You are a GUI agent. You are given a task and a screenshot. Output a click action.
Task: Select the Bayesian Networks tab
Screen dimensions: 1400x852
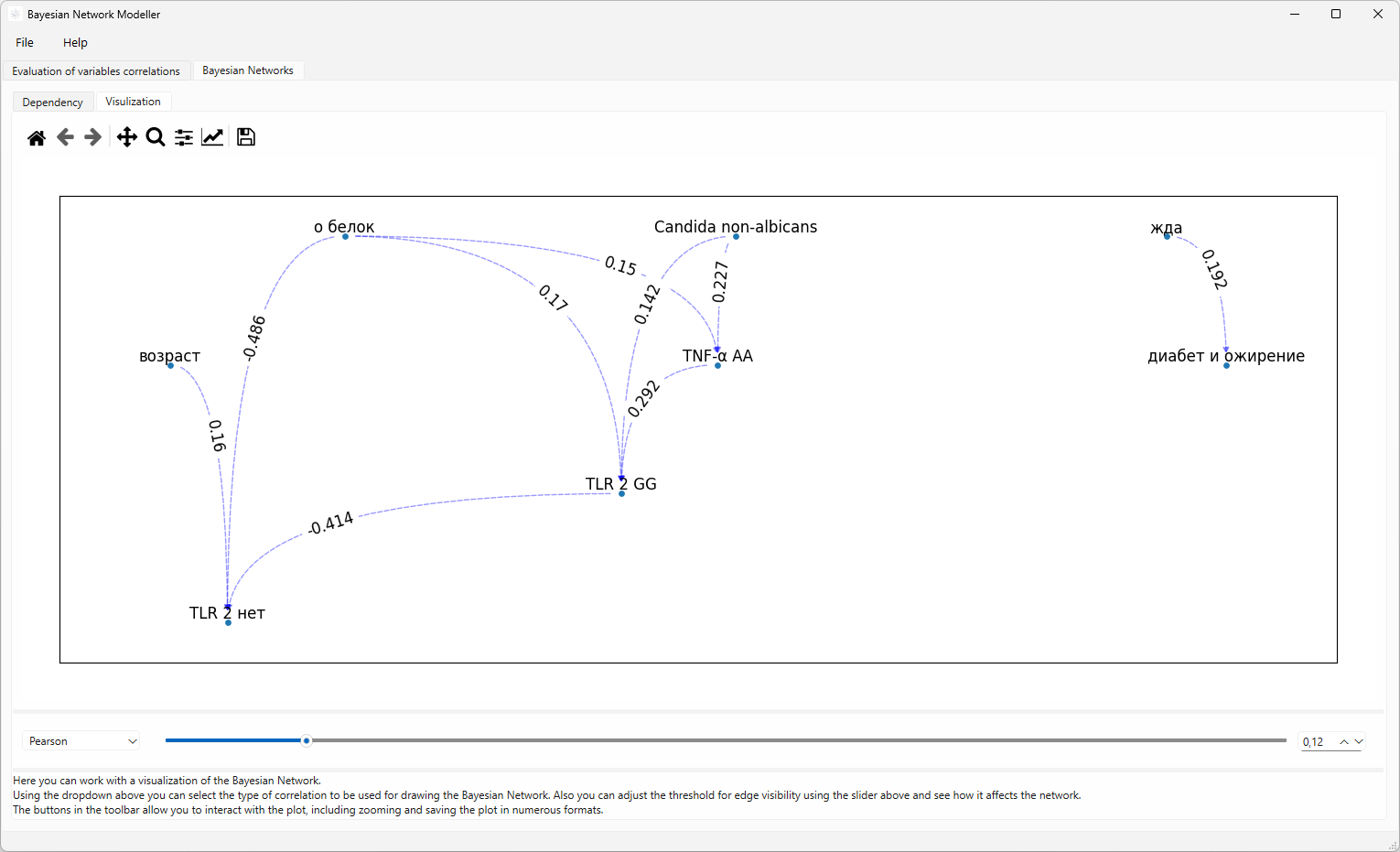(x=248, y=70)
